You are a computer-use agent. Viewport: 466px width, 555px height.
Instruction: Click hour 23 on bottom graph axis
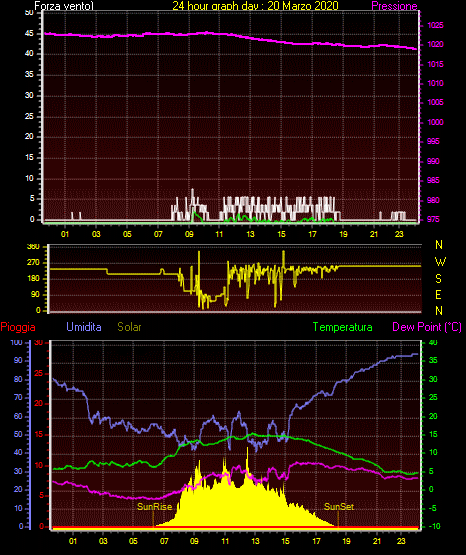pos(401,541)
